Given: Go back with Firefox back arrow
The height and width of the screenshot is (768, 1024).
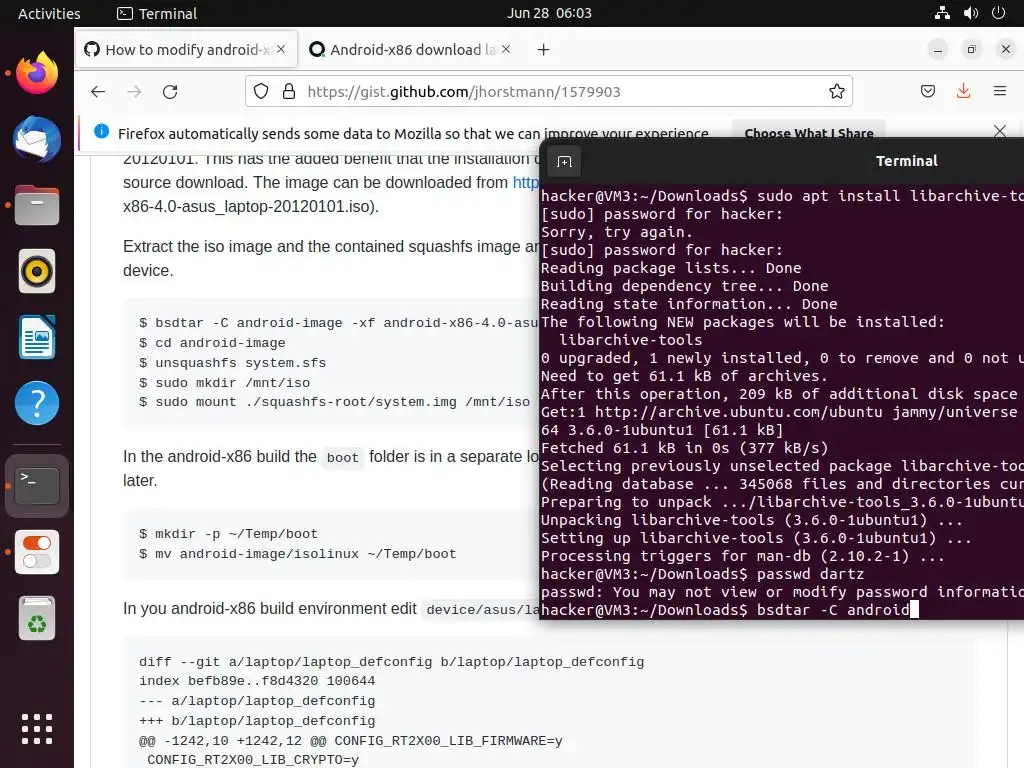Looking at the screenshot, I should tap(98, 91).
